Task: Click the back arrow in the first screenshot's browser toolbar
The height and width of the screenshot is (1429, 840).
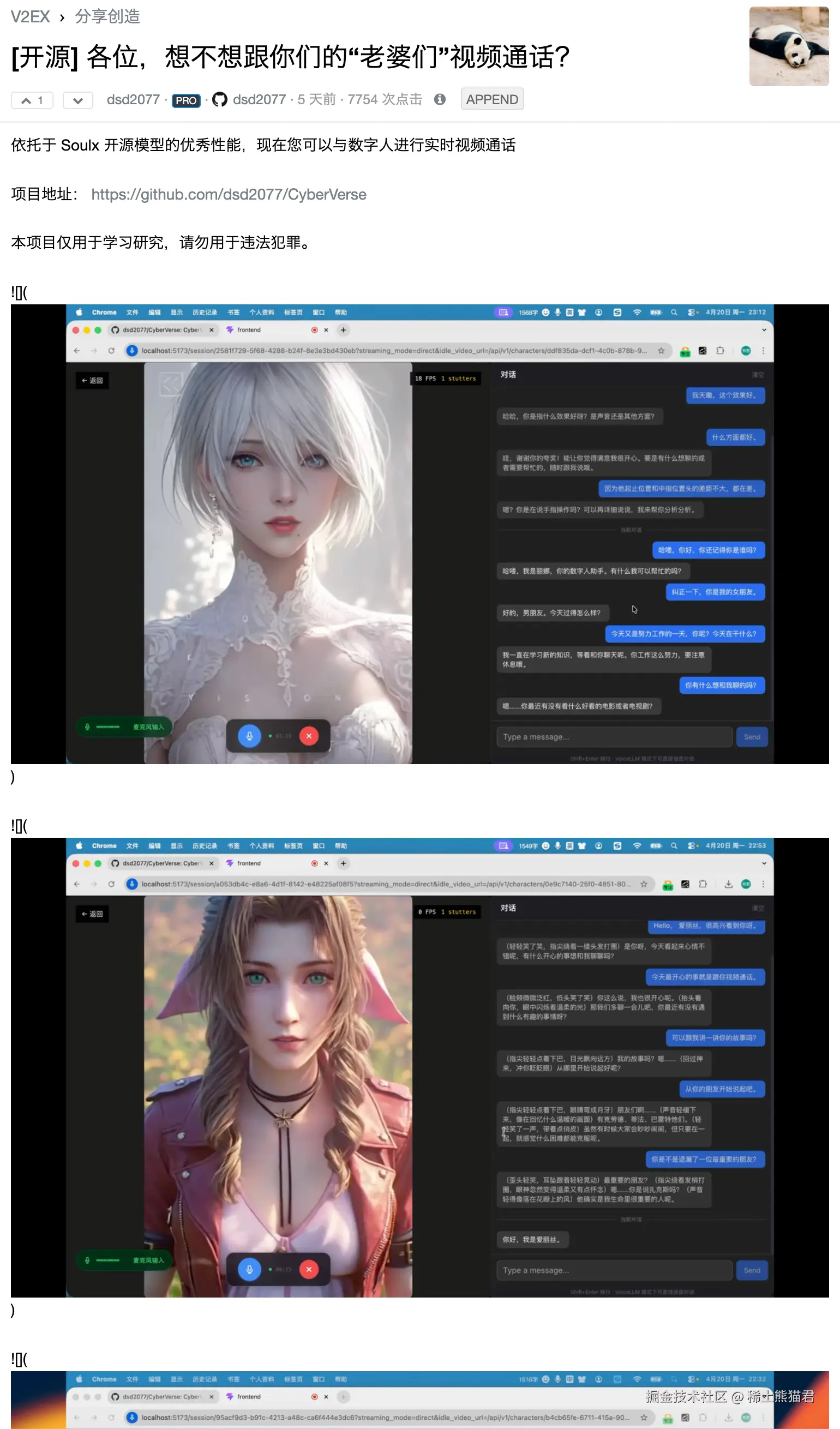Action: pyautogui.click(x=77, y=351)
